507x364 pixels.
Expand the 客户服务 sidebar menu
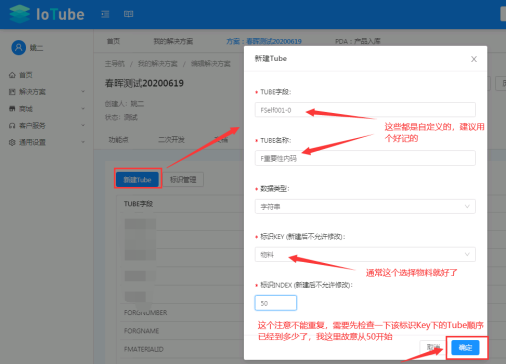[83, 125]
